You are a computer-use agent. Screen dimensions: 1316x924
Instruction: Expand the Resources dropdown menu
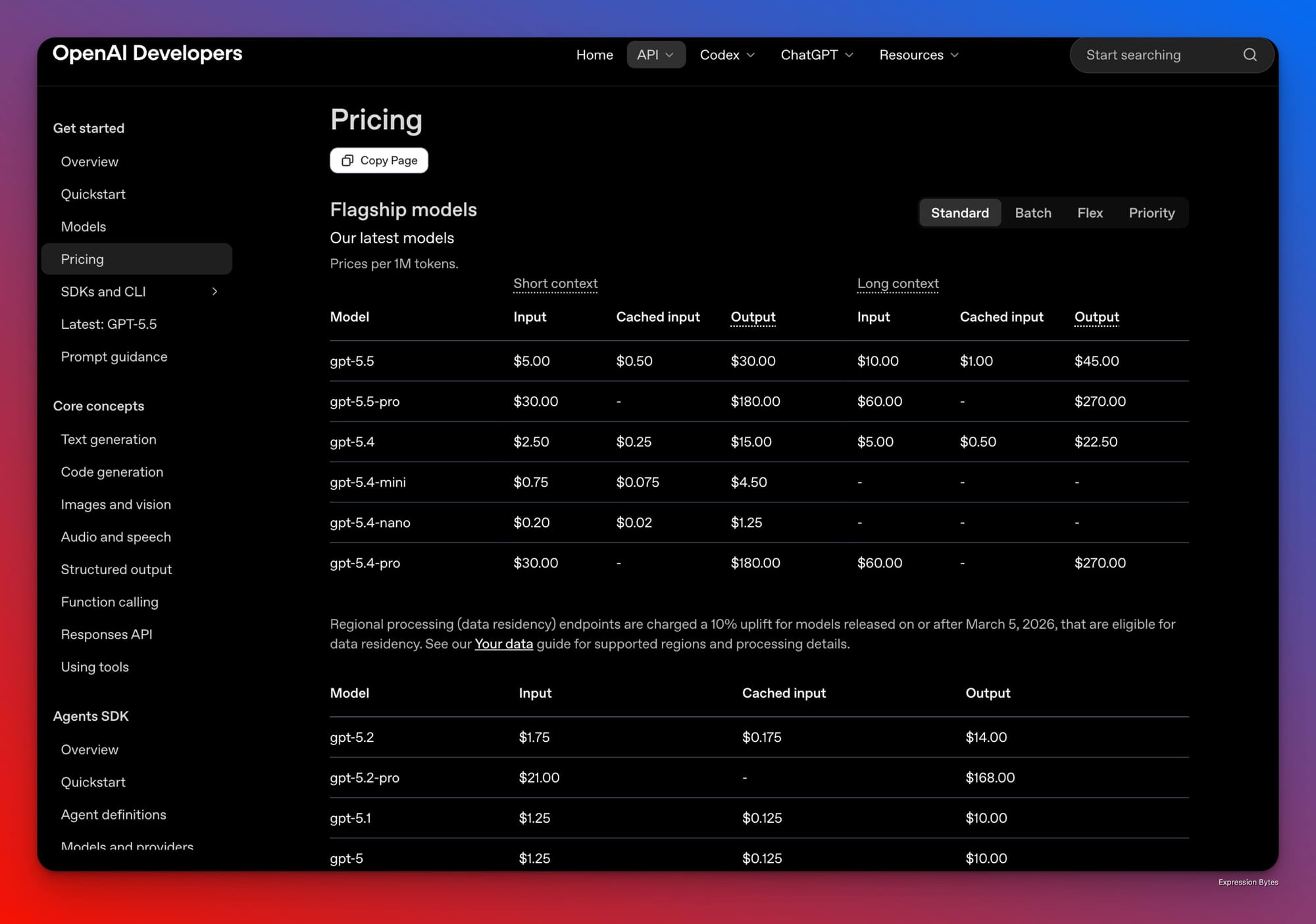coord(919,55)
